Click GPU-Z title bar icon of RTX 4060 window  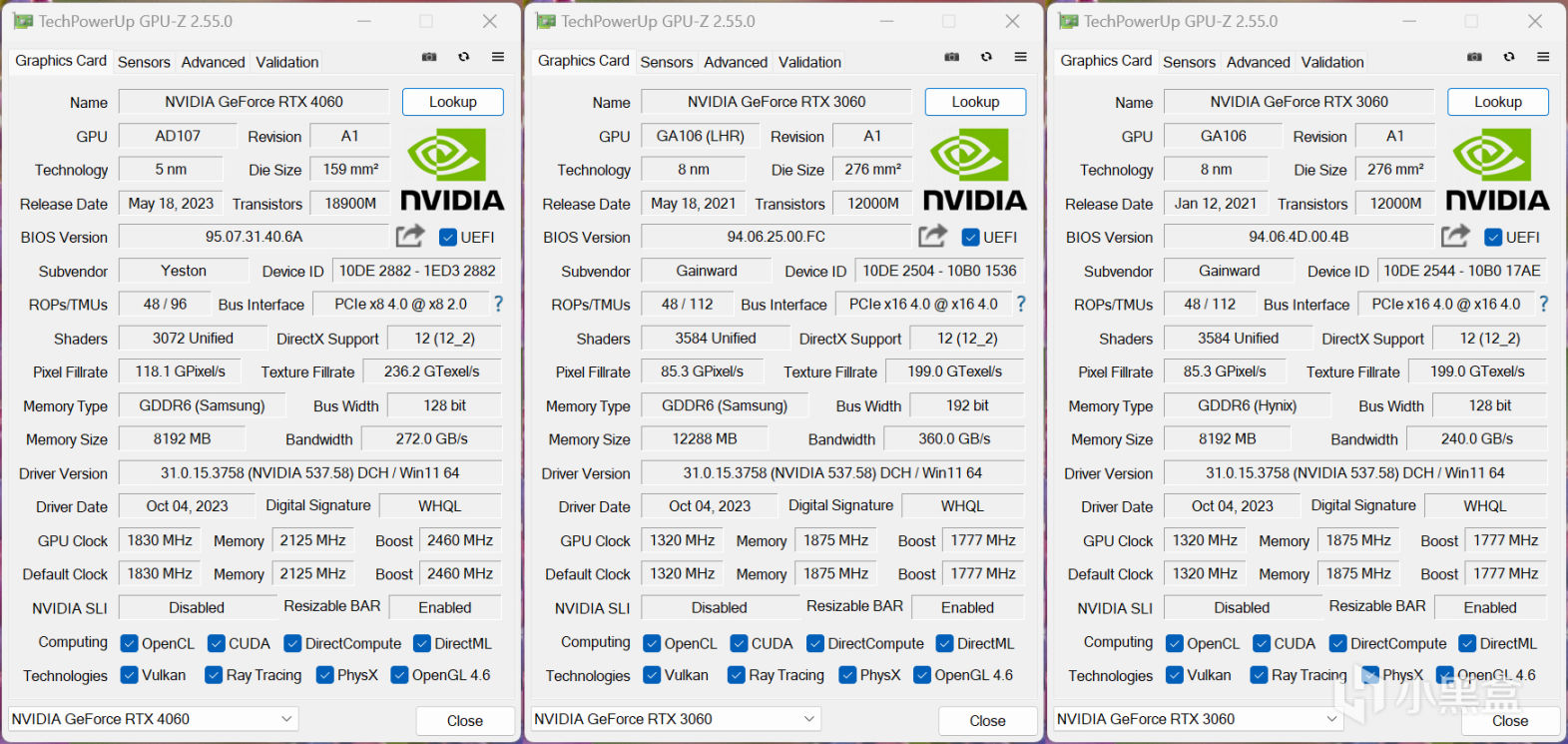(23, 21)
